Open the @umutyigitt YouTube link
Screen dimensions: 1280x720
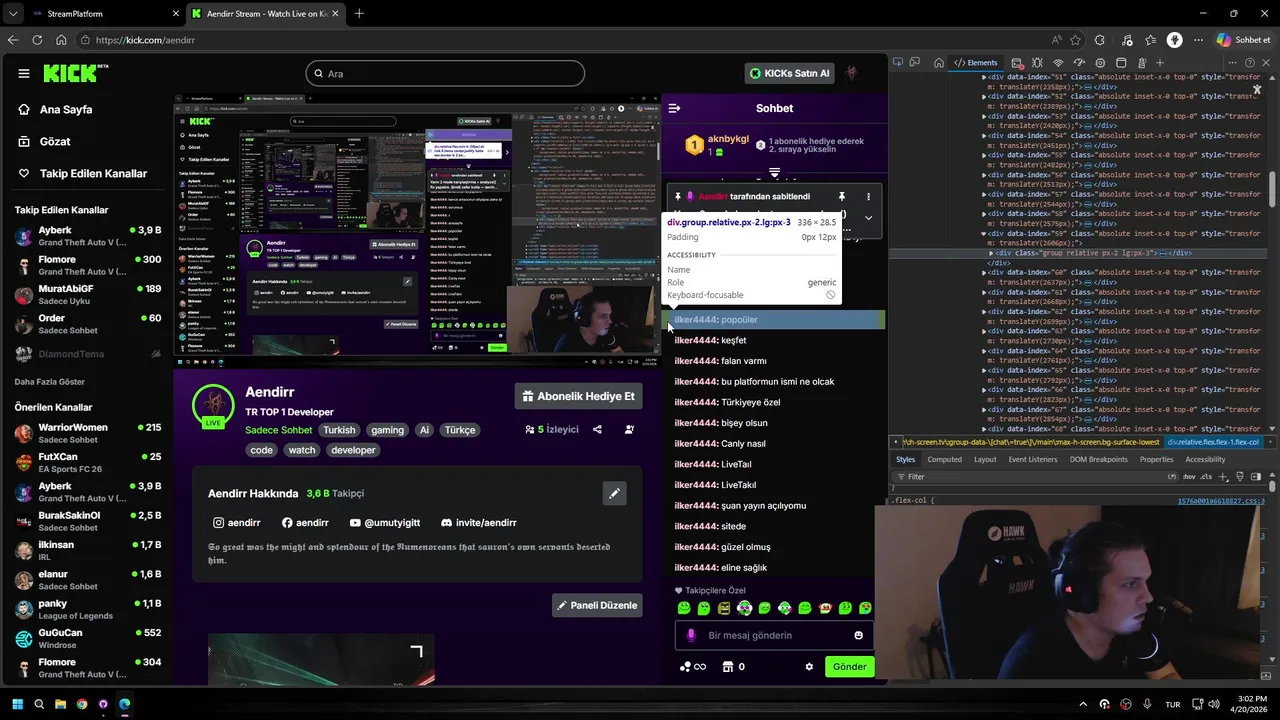tap(385, 523)
